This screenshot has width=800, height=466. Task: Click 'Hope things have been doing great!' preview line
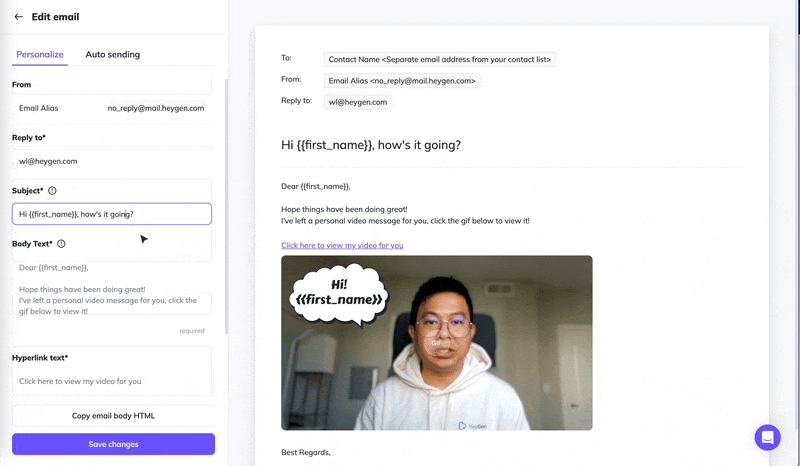click(344, 209)
